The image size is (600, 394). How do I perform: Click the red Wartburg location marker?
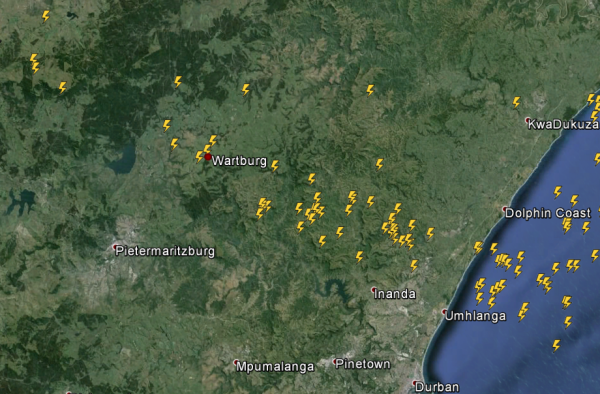point(208,157)
